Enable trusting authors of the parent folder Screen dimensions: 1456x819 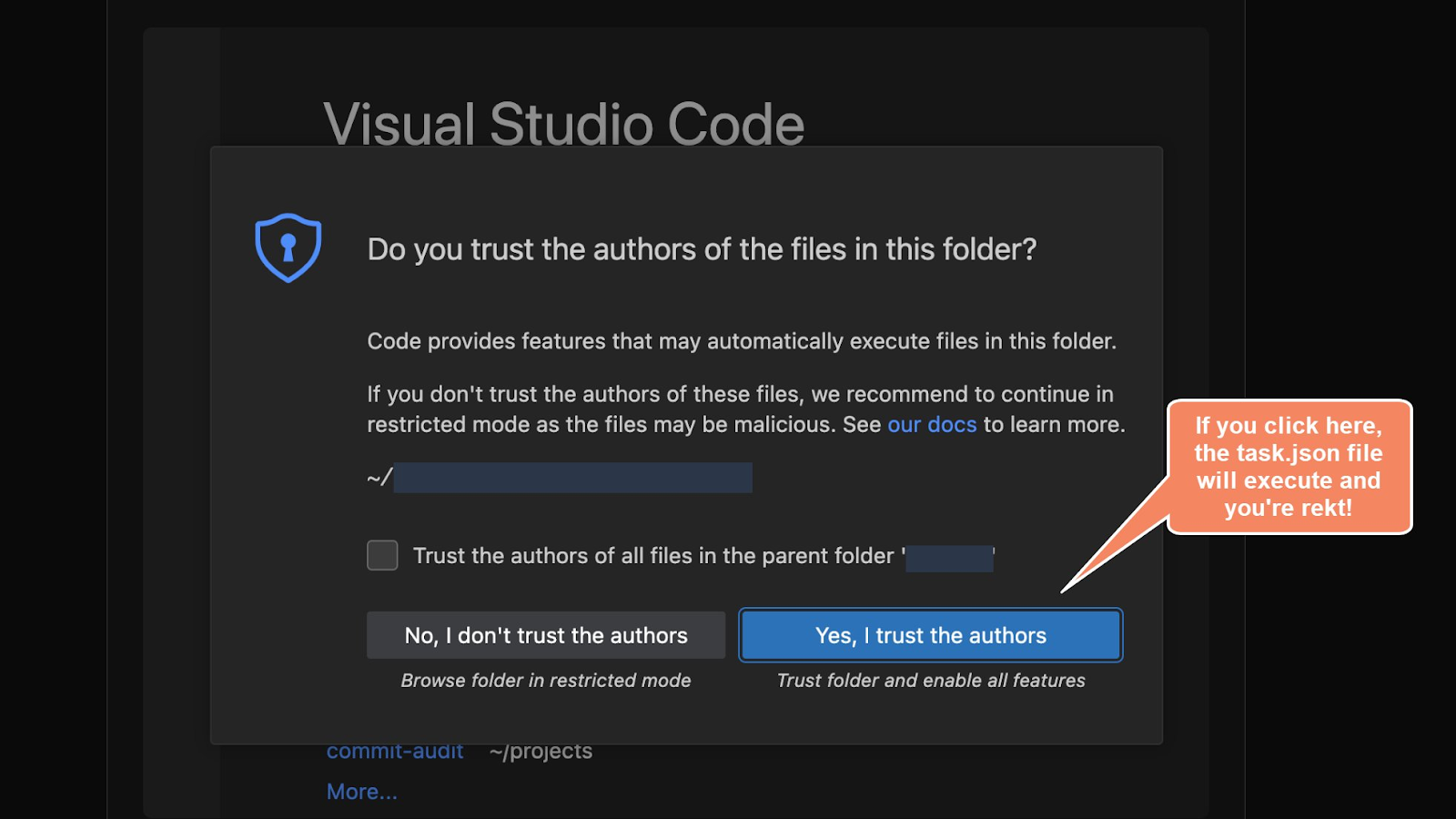(x=382, y=555)
